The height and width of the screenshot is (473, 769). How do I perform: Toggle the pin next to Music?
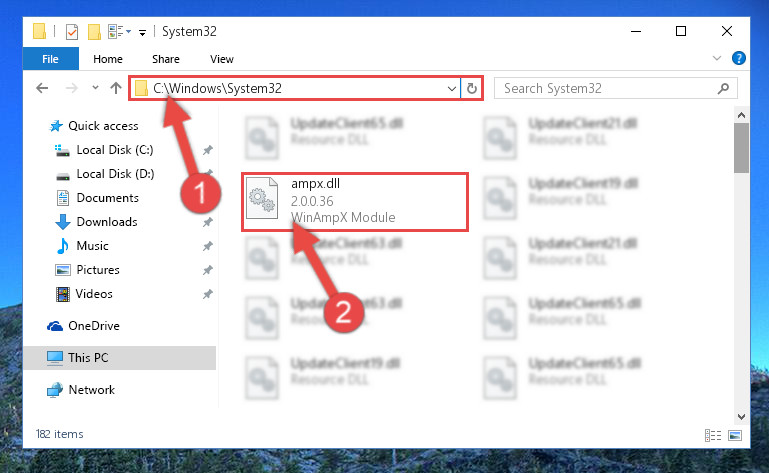click(x=208, y=246)
